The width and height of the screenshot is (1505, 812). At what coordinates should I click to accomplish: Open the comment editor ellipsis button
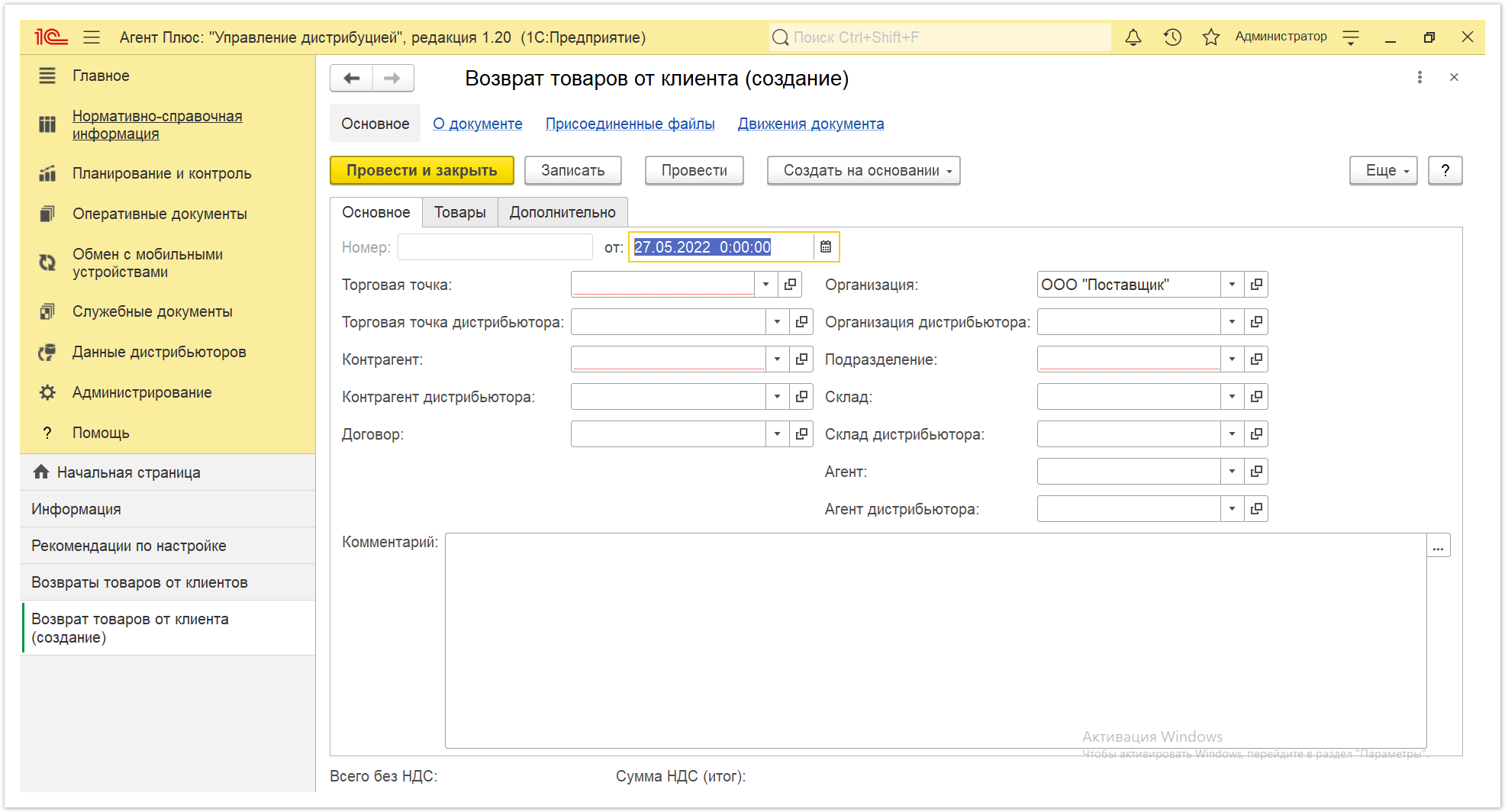1439,546
